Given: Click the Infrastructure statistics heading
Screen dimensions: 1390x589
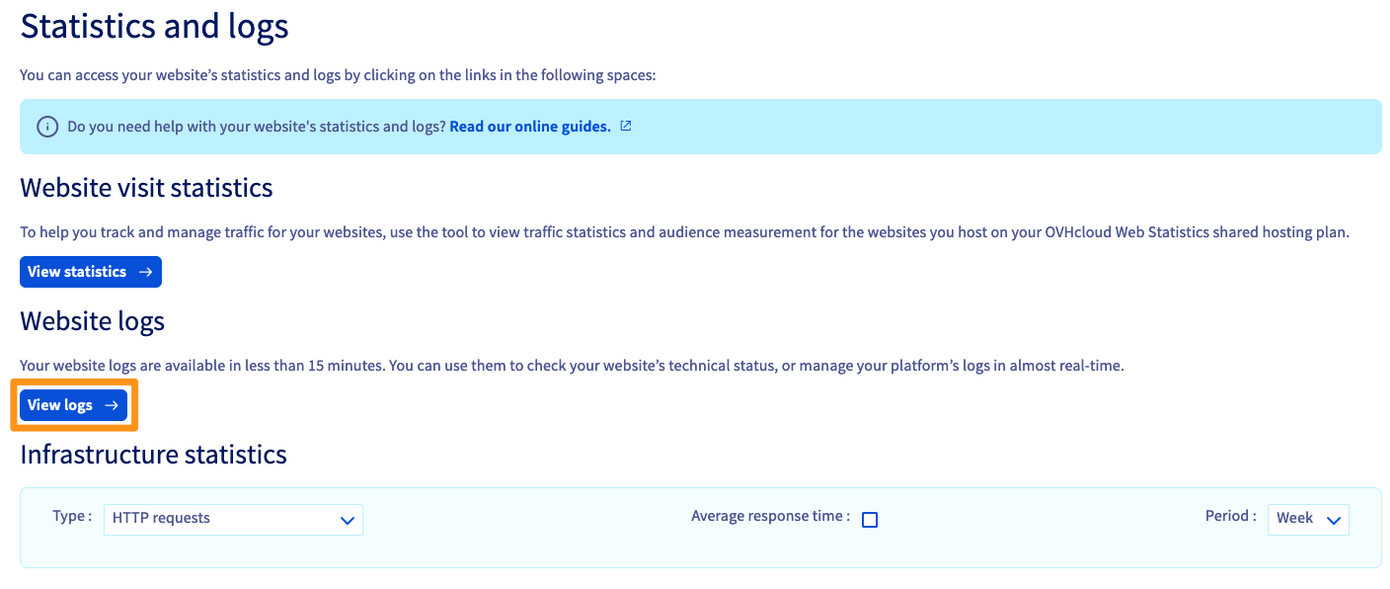Looking at the screenshot, I should coord(153,454).
